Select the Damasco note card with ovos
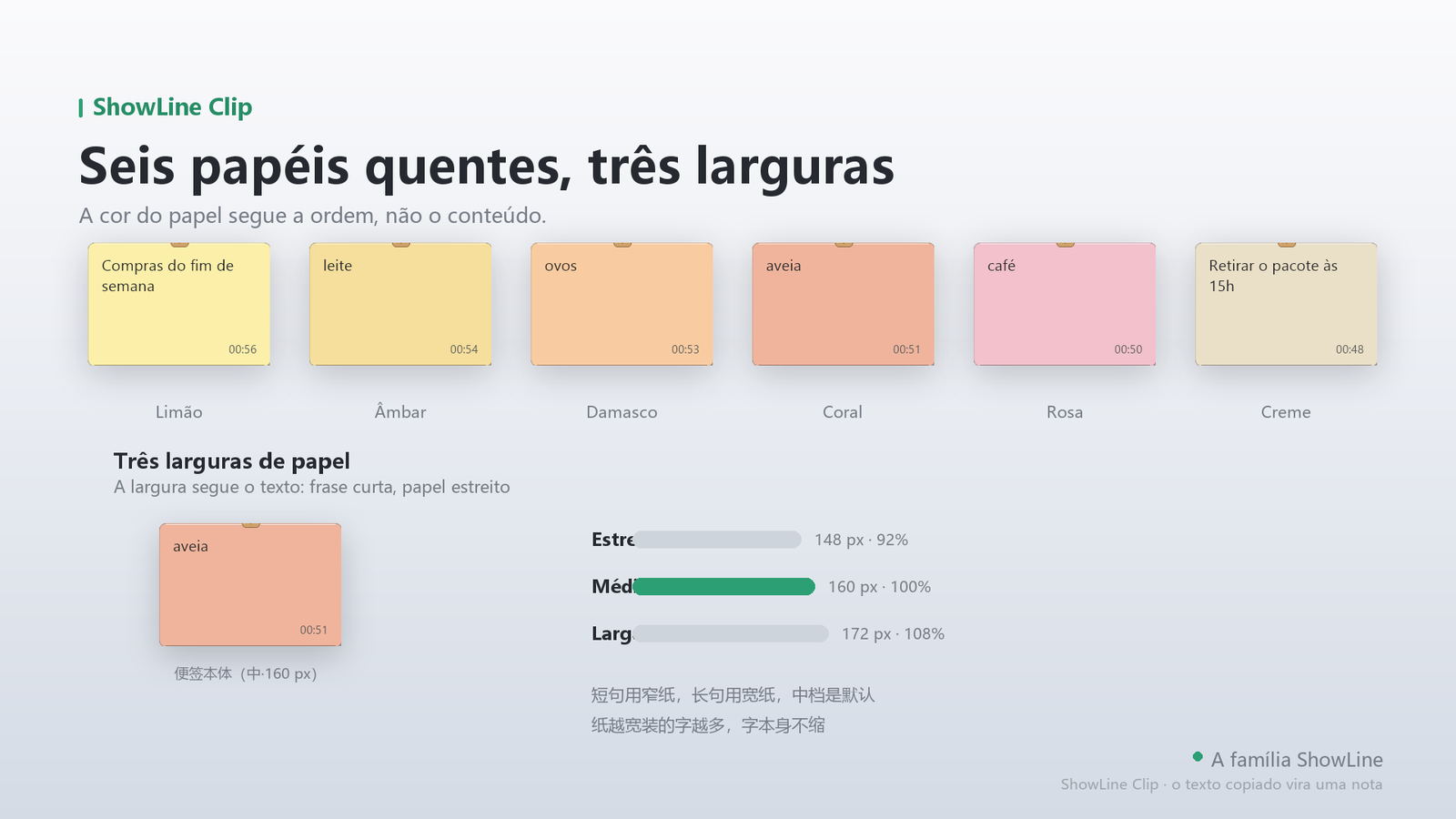 point(622,304)
